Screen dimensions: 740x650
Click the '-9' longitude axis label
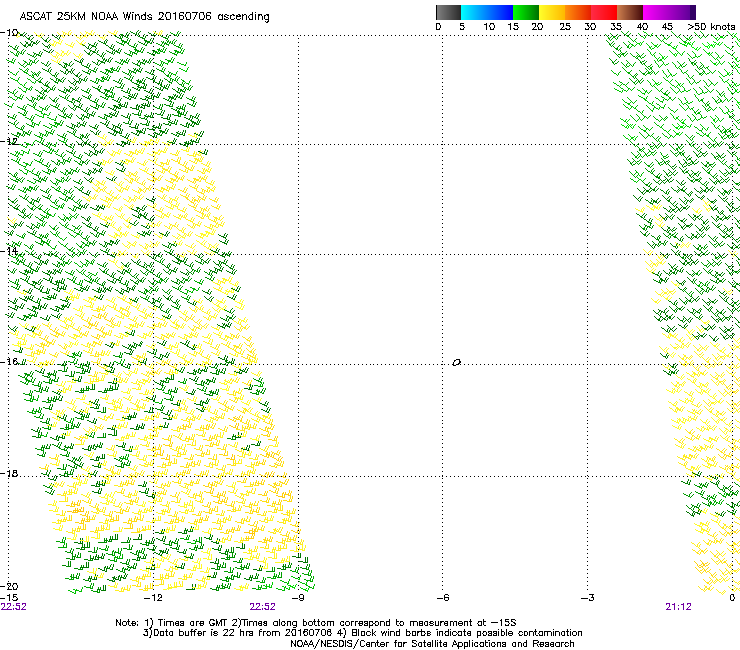[298, 598]
